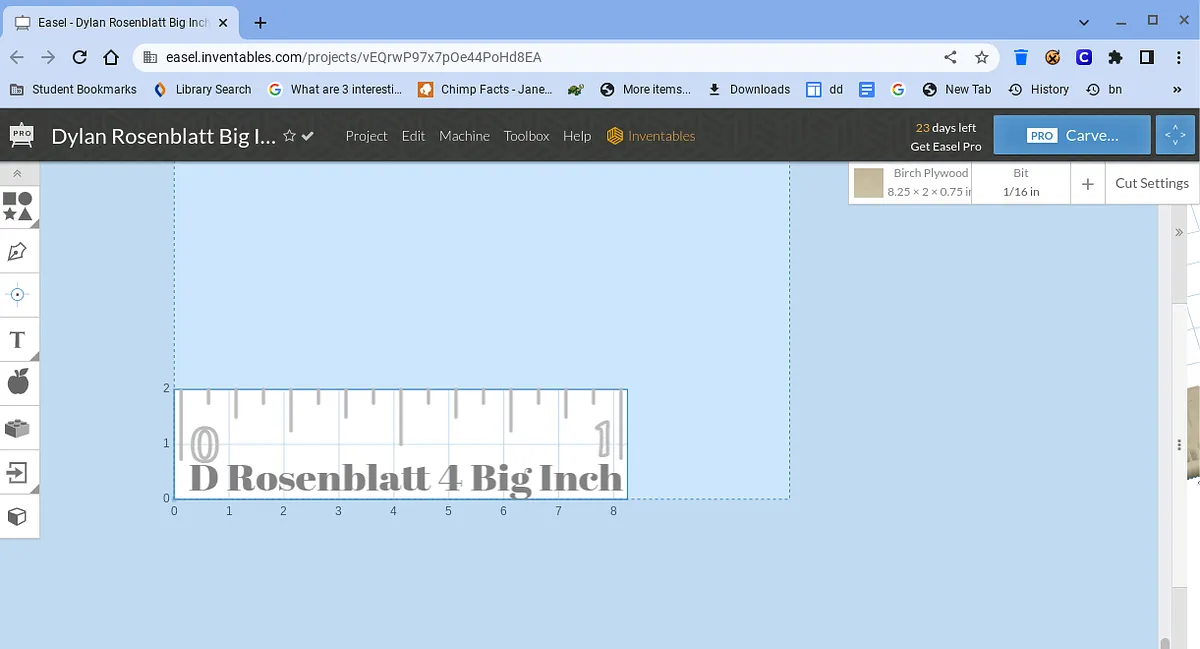Open the Apps brick icon
The image size is (1200, 649).
click(x=18, y=428)
